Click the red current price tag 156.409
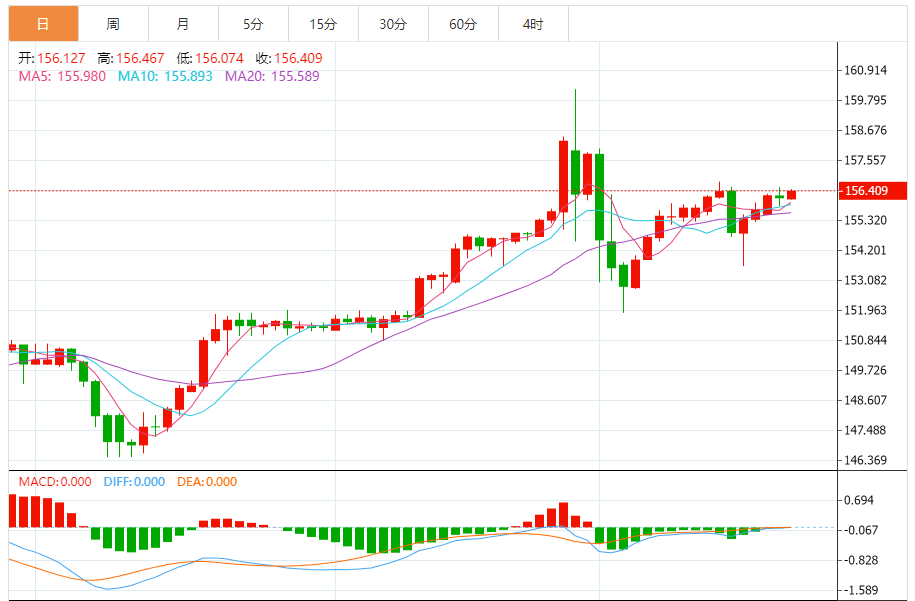The height and width of the screenshot is (601, 915). tap(872, 191)
